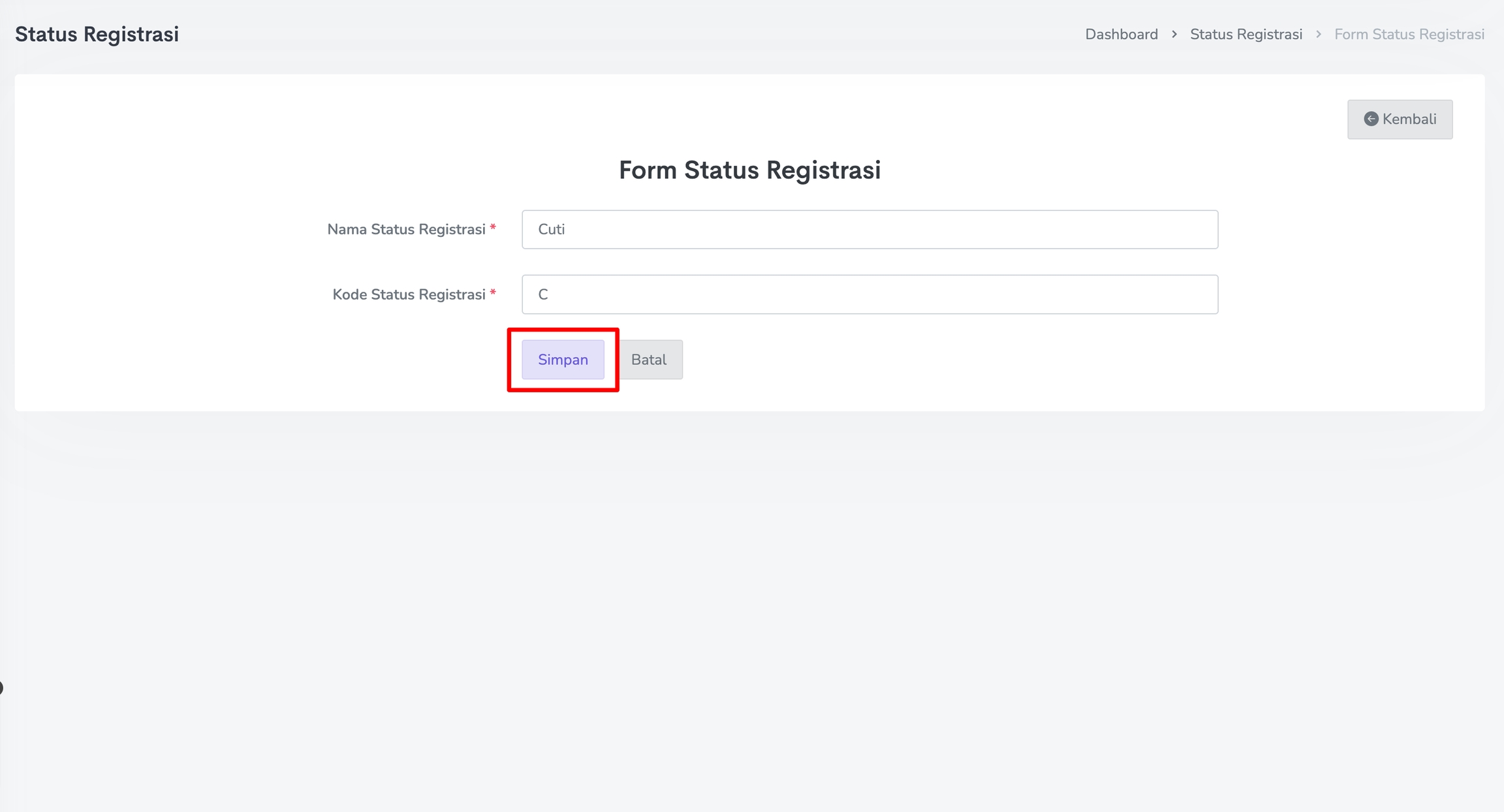Screen dimensions: 1504x812
Task: Focus the Kode Status Registrasi input field
Action: pos(869,294)
